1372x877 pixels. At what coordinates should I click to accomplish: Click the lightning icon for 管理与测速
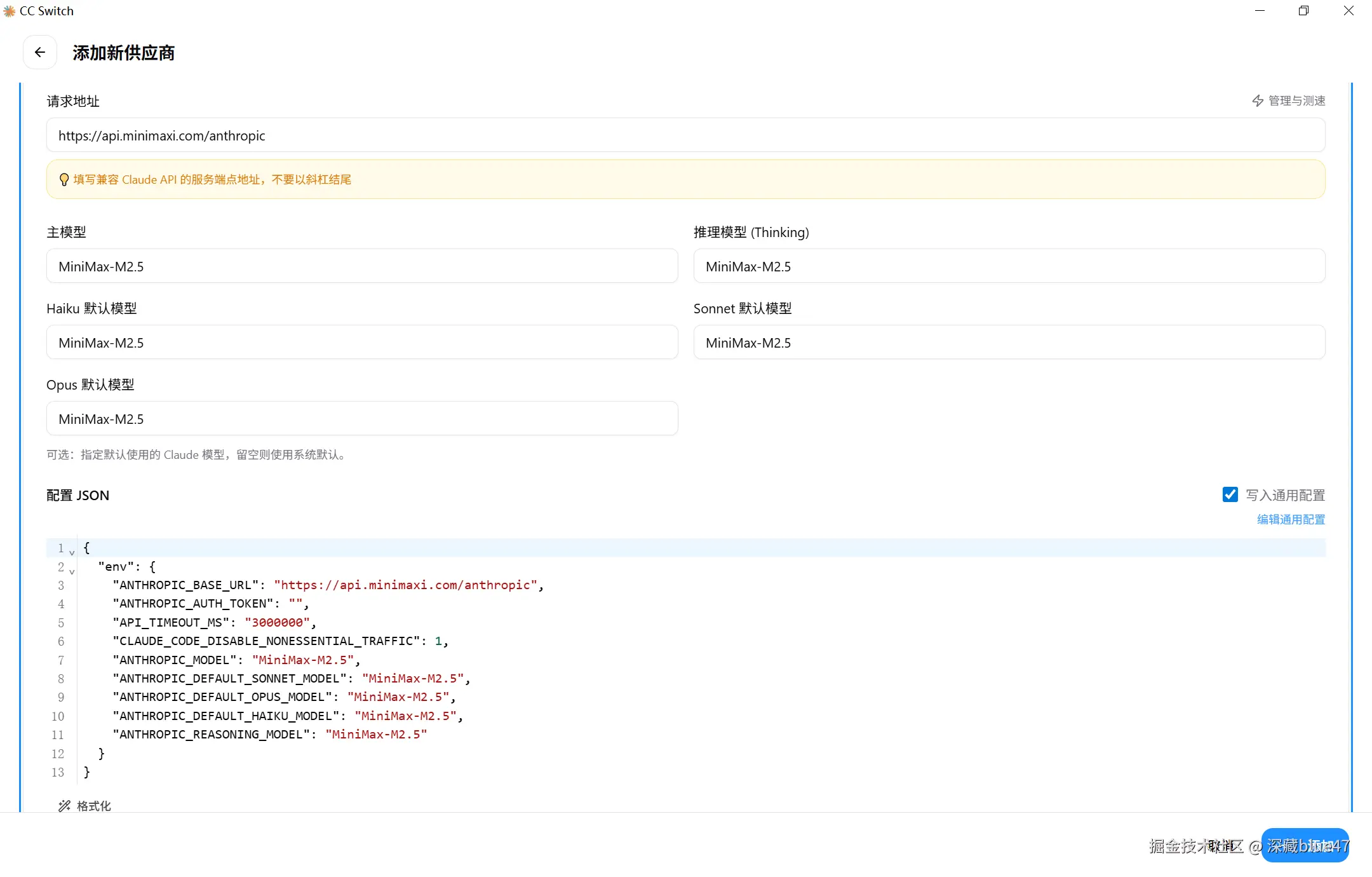[1257, 100]
